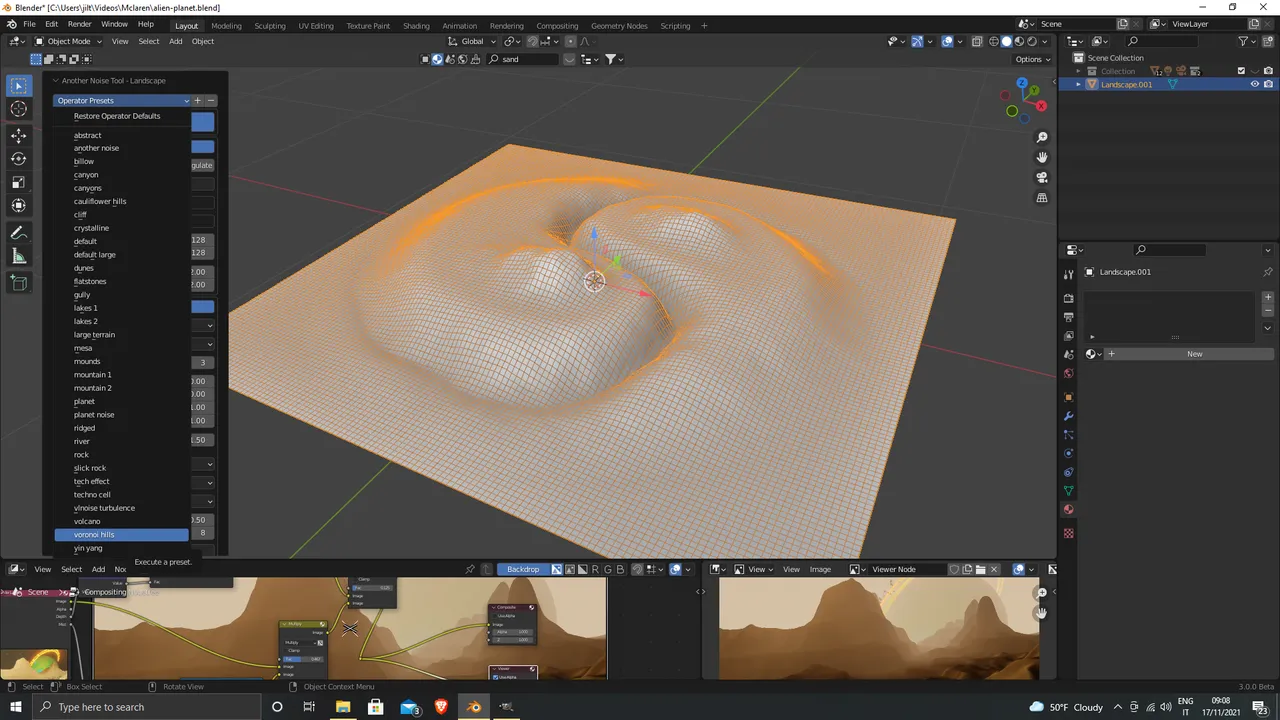Add a new operator preset plus button
The height and width of the screenshot is (720, 1280).
point(197,100)
